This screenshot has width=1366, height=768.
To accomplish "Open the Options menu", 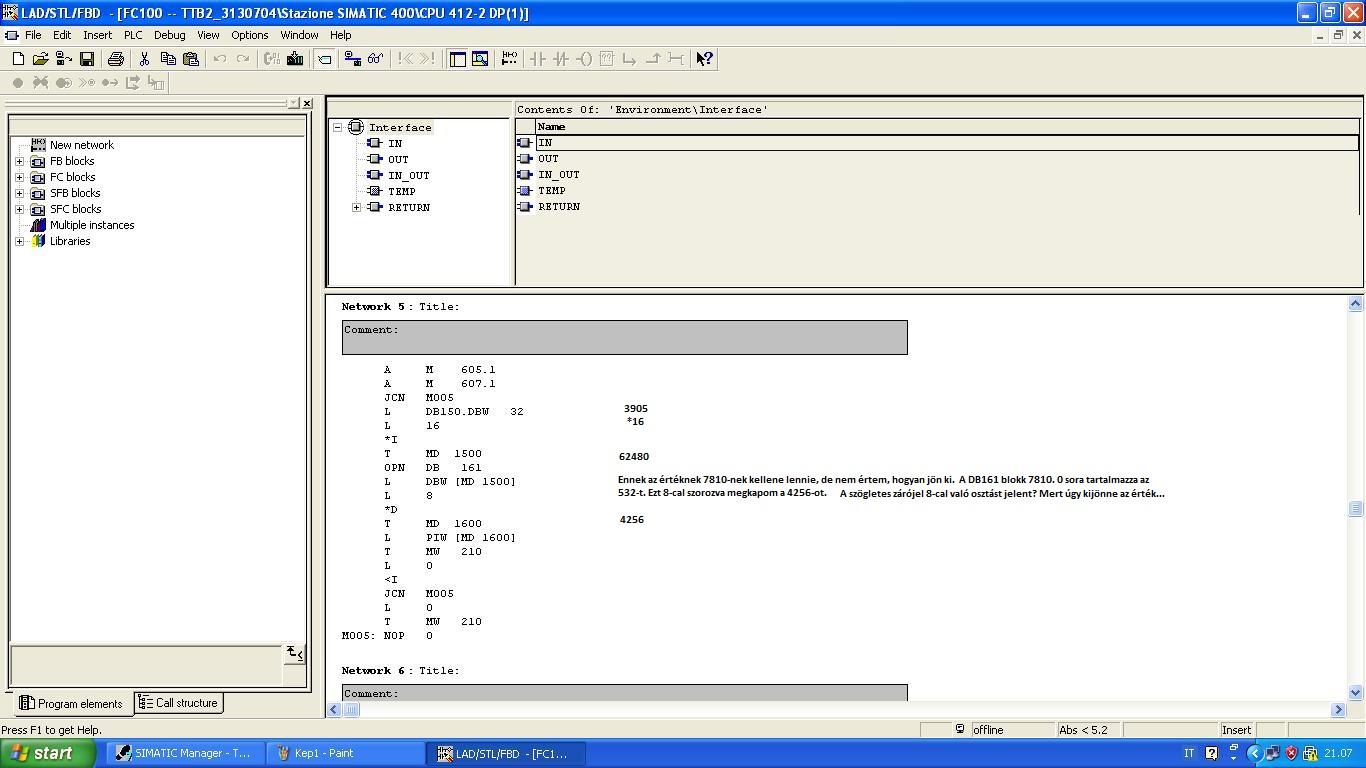I will tap(249, 35).
